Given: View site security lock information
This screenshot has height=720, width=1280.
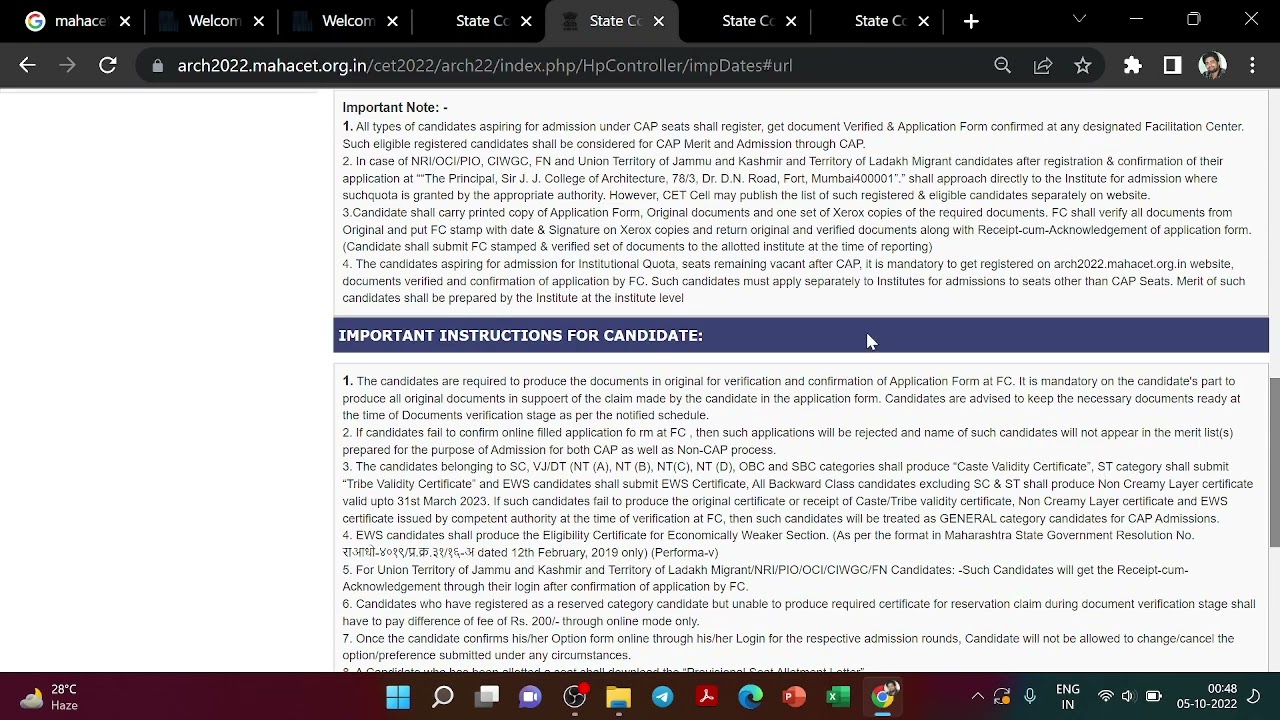Looking at the screenshot, I should tap(157, 66).
